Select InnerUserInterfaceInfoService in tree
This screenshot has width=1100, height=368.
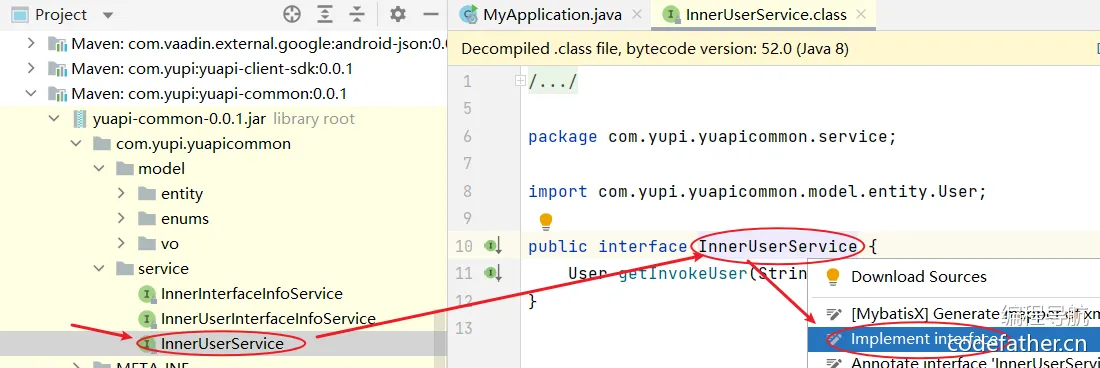pyautogui.click(x=268, y=319)
